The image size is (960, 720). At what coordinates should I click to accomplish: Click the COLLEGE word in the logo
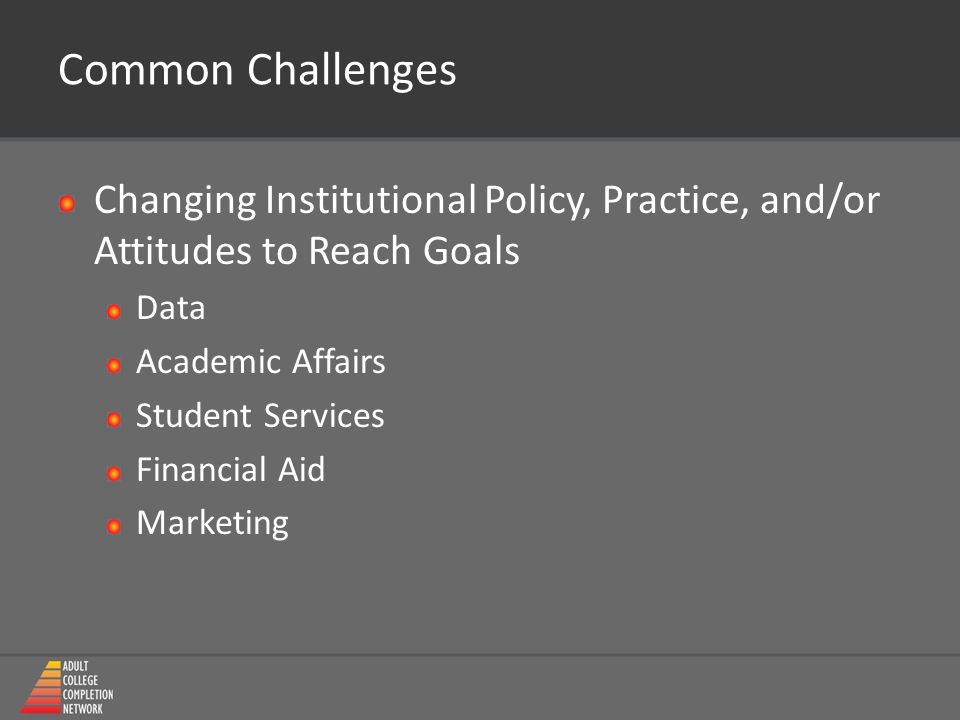pos(80,680)
